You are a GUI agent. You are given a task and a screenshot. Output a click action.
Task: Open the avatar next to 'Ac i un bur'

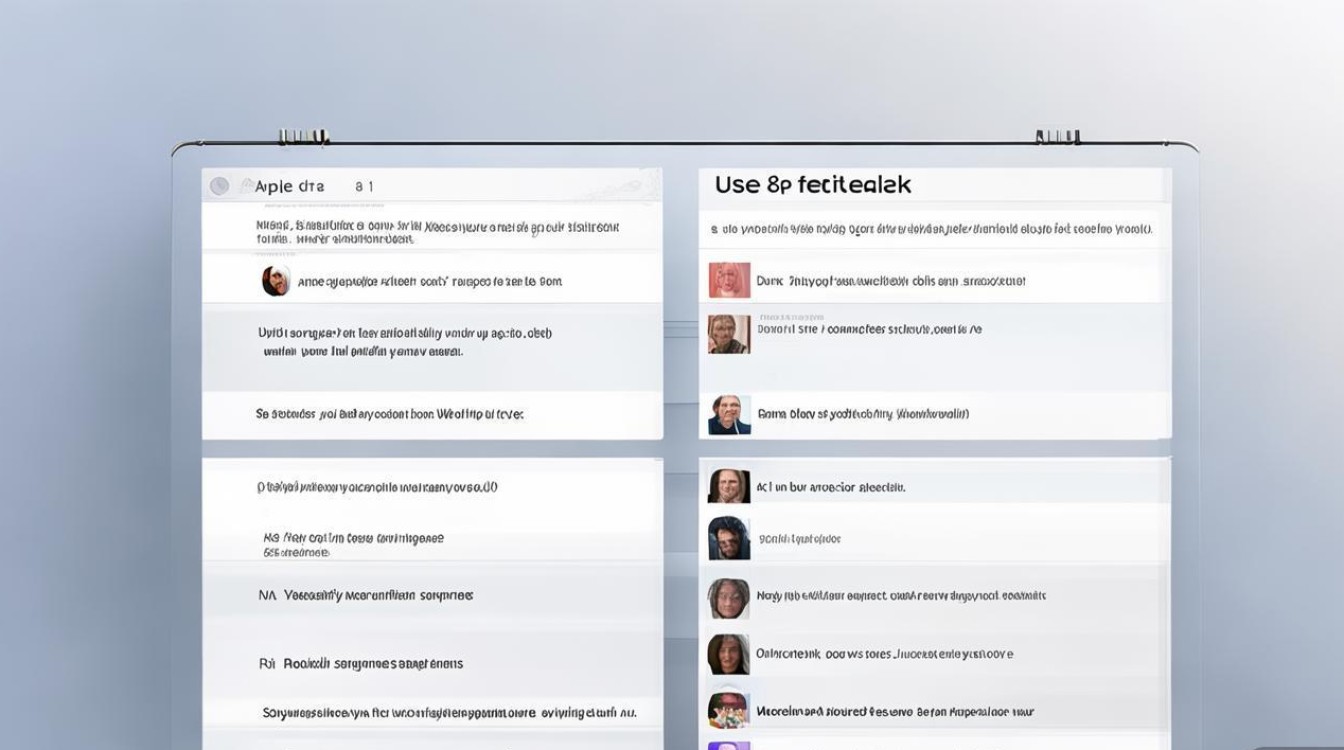click(729, 487)
